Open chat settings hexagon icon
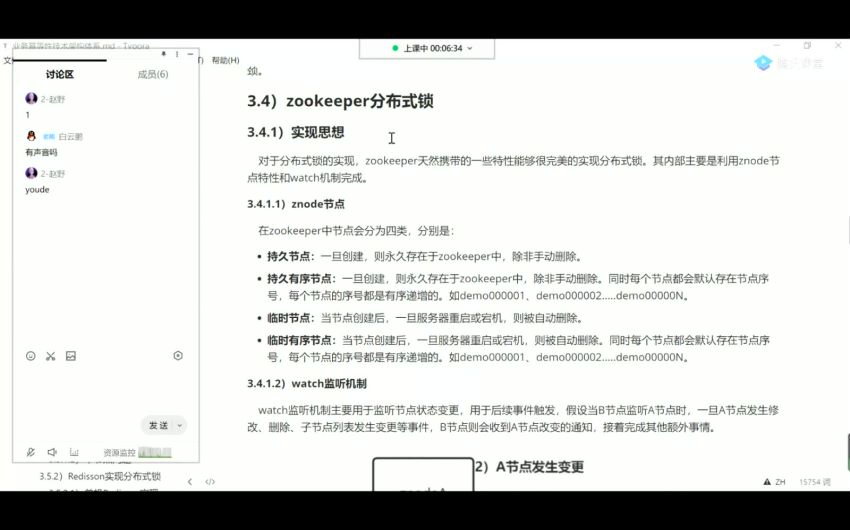Viewport: 850px width, 530px height. tap(178, 356)
